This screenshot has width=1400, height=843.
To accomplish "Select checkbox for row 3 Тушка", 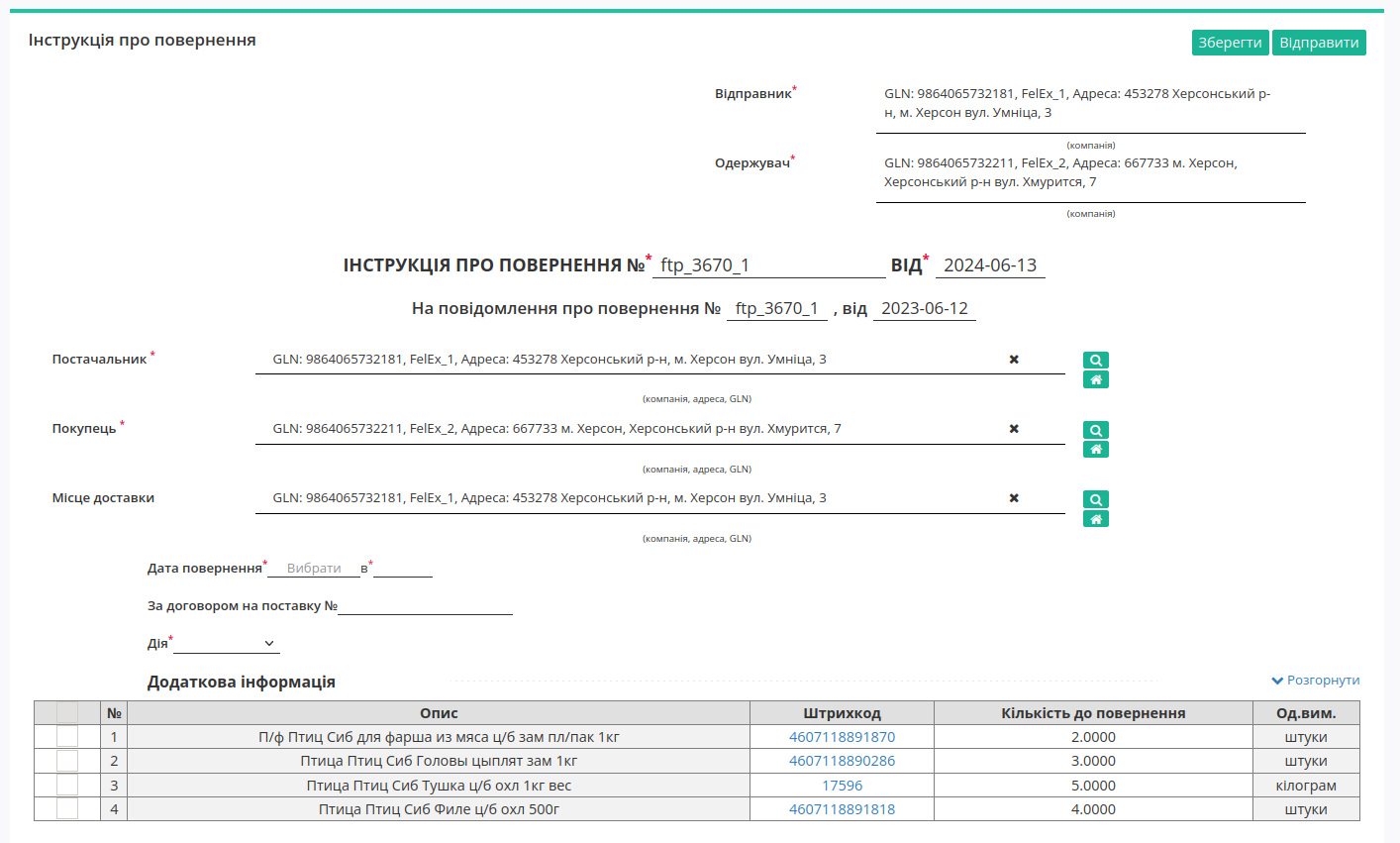I will 67,786.
